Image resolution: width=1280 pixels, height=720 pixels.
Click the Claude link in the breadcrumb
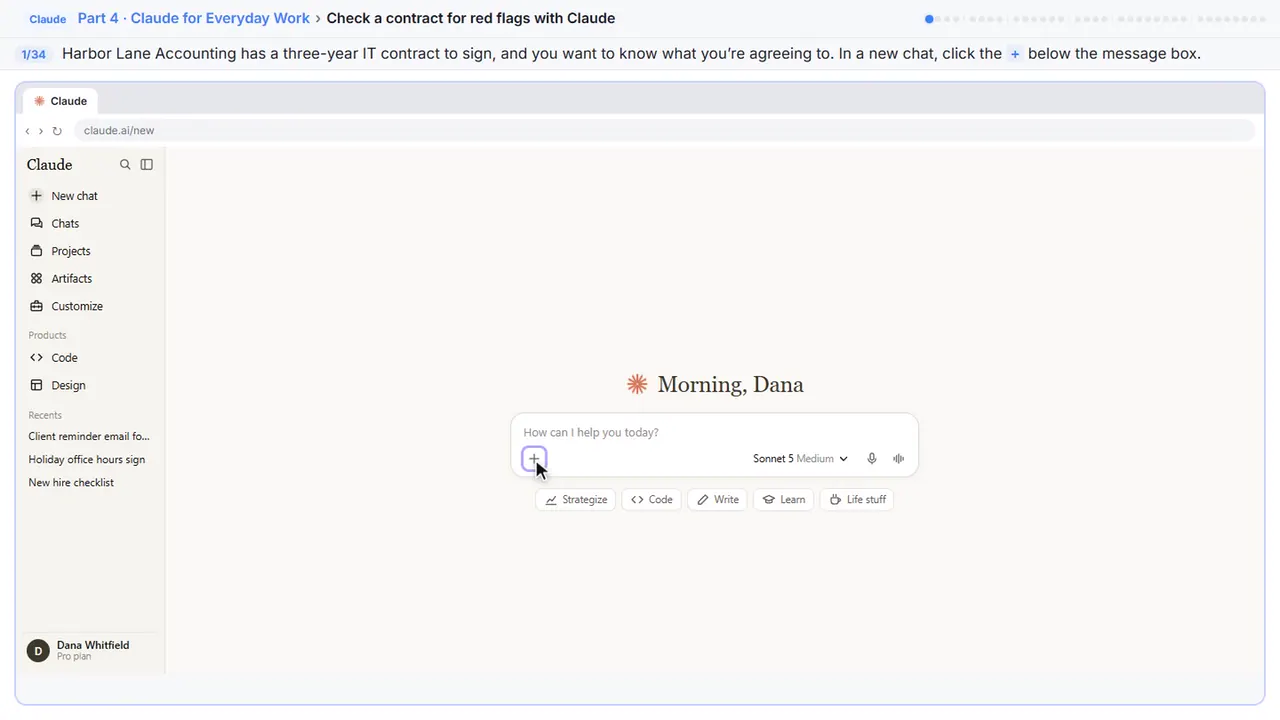tap(48, 19)
